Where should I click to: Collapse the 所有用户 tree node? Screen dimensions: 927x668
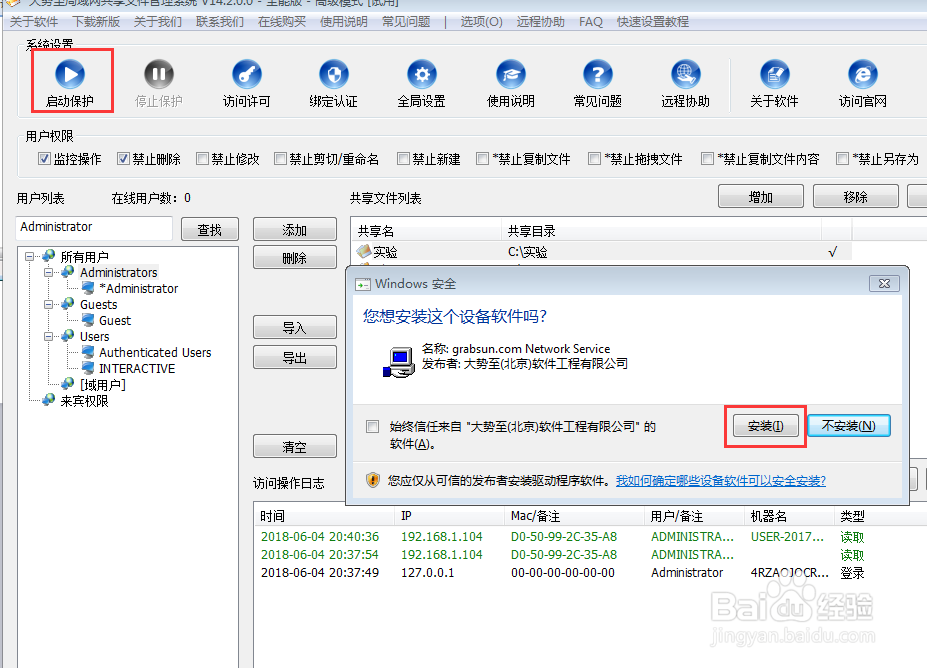click(x=29, y=257)
